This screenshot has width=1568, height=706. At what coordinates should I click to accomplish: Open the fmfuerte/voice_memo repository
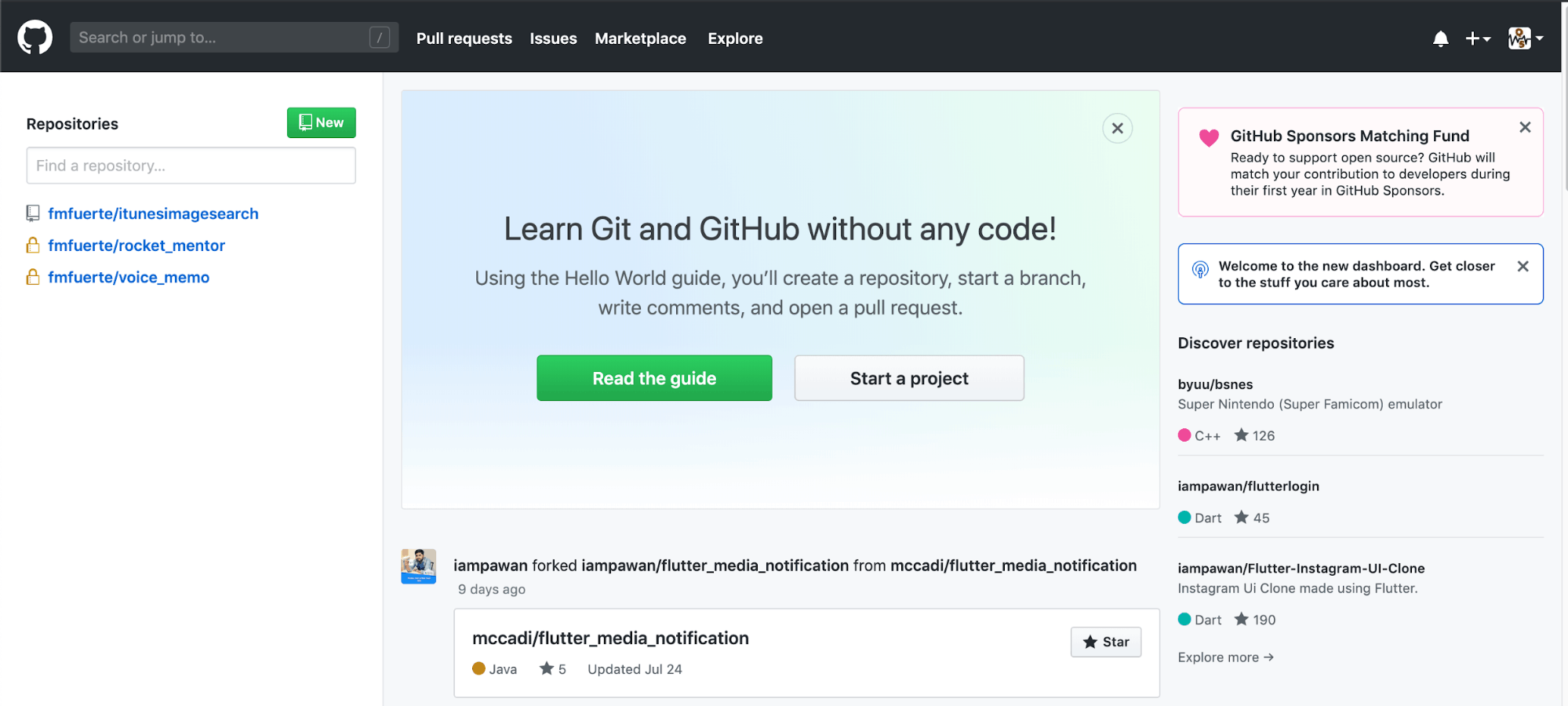129,277
